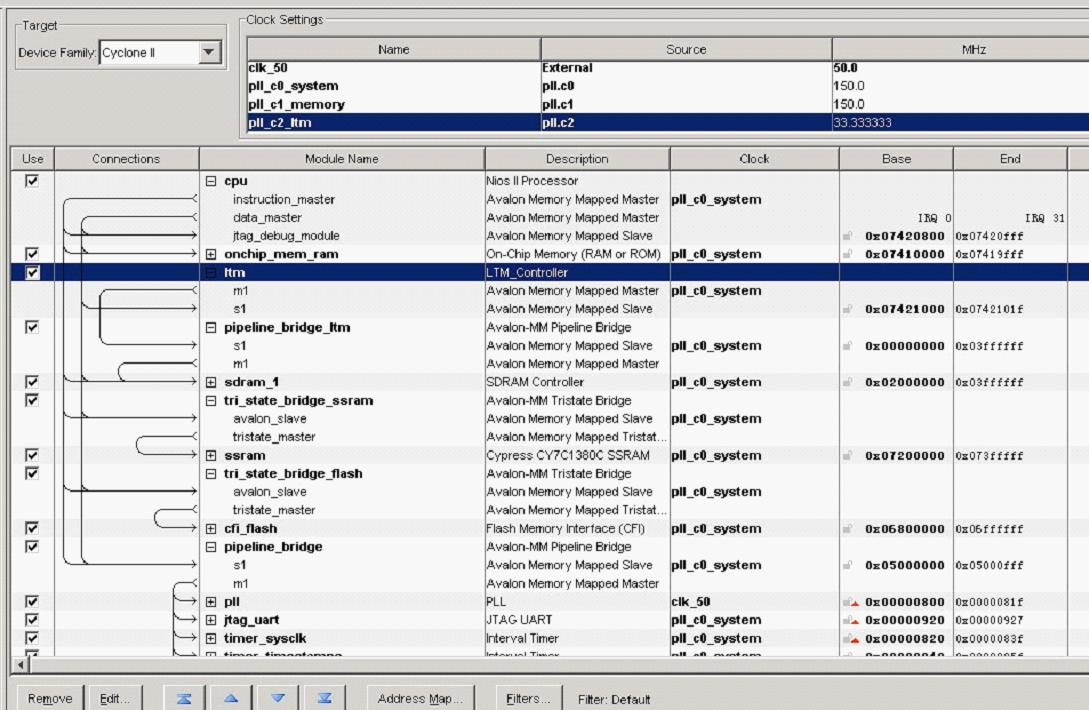This screenshot has width=1089, height=710.
Task: Click the move down arrow icon button
Action: tap(278, 698)
